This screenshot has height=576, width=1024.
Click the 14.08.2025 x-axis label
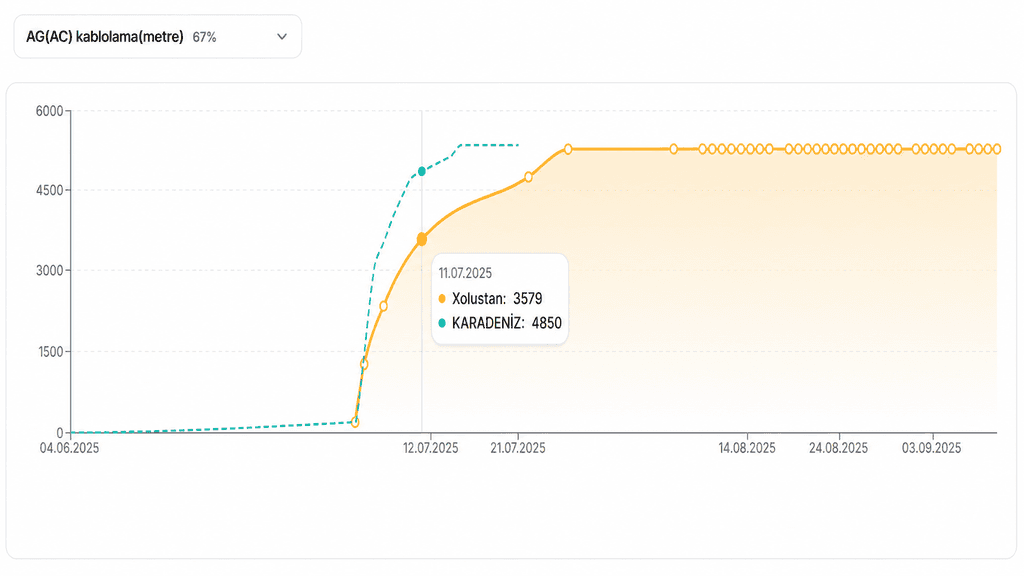(747, 448)
